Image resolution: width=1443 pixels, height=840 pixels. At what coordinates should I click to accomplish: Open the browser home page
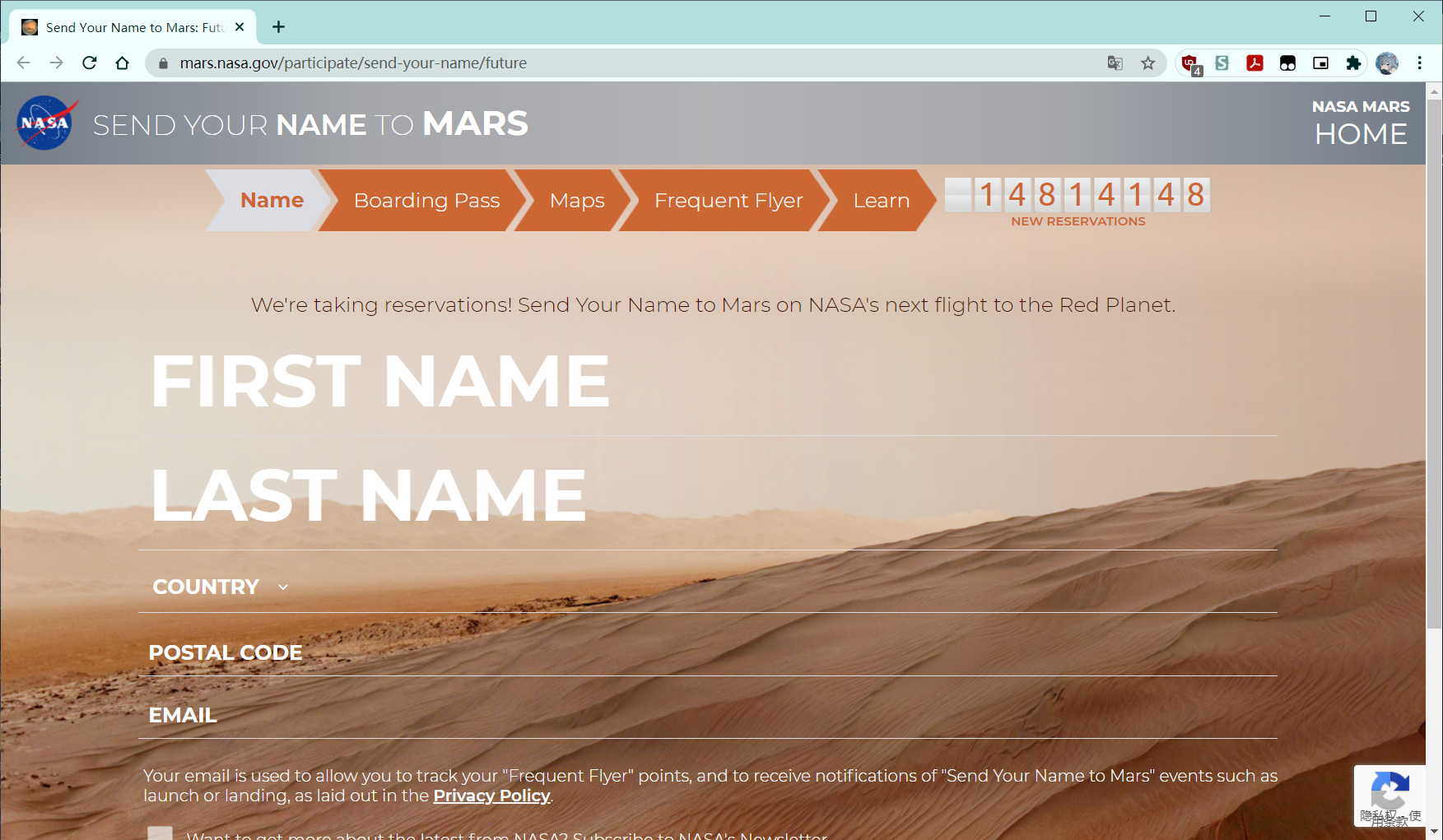(123, 63)
